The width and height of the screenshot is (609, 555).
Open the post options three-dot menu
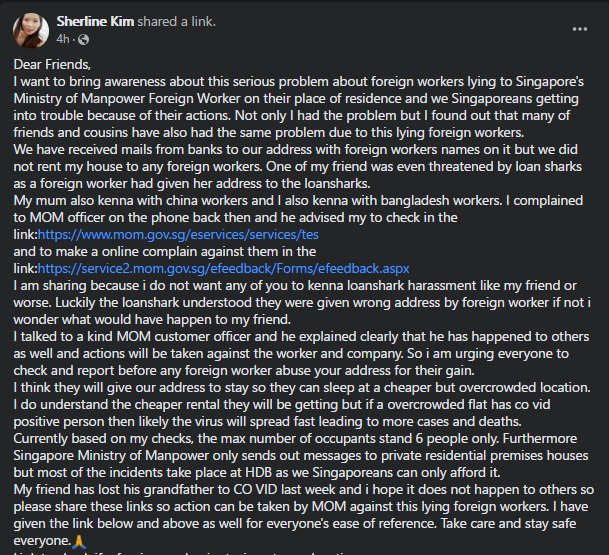click(x=579, y=29)
